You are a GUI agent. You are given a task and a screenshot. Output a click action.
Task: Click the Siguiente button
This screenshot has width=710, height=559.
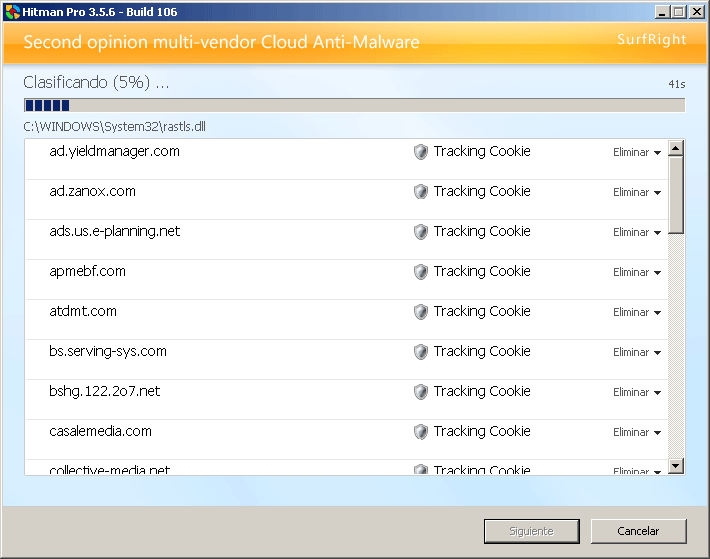point(532,531)
